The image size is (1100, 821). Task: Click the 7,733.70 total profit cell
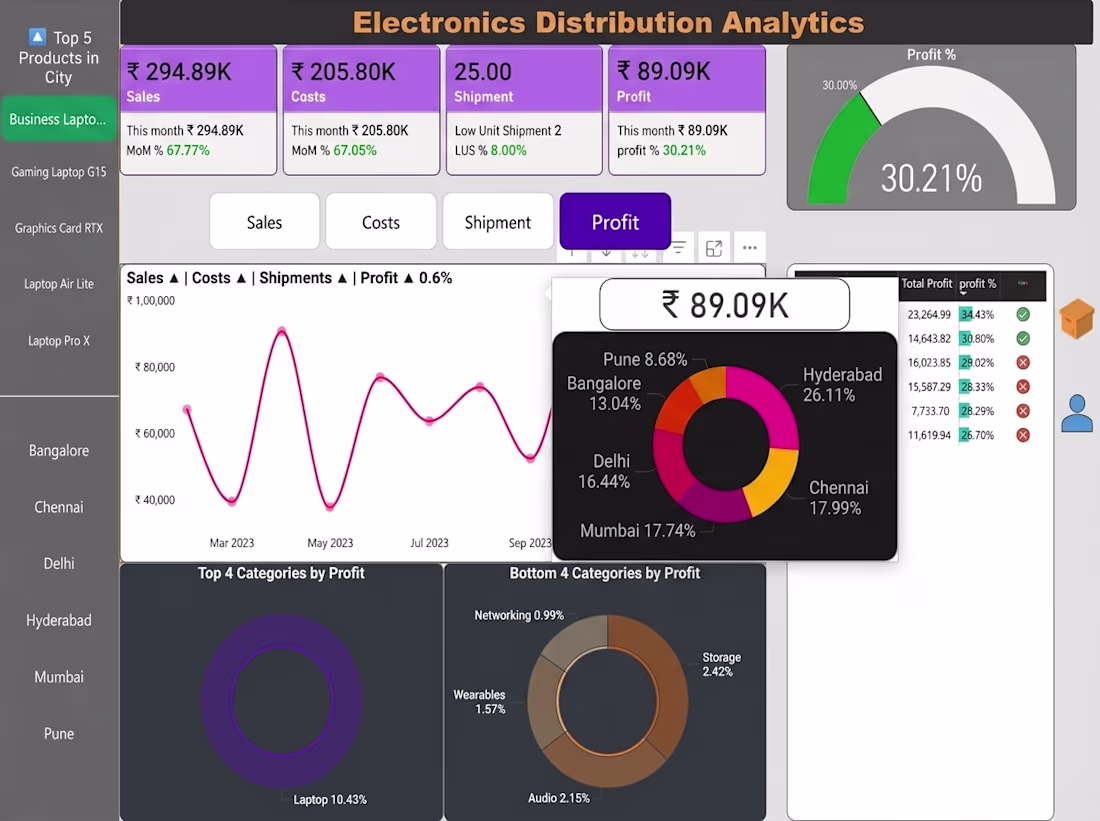(x=930, y=410)
